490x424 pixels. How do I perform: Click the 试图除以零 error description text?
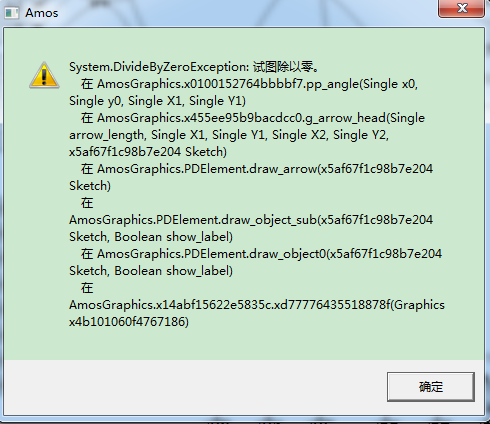coord(286,67)
